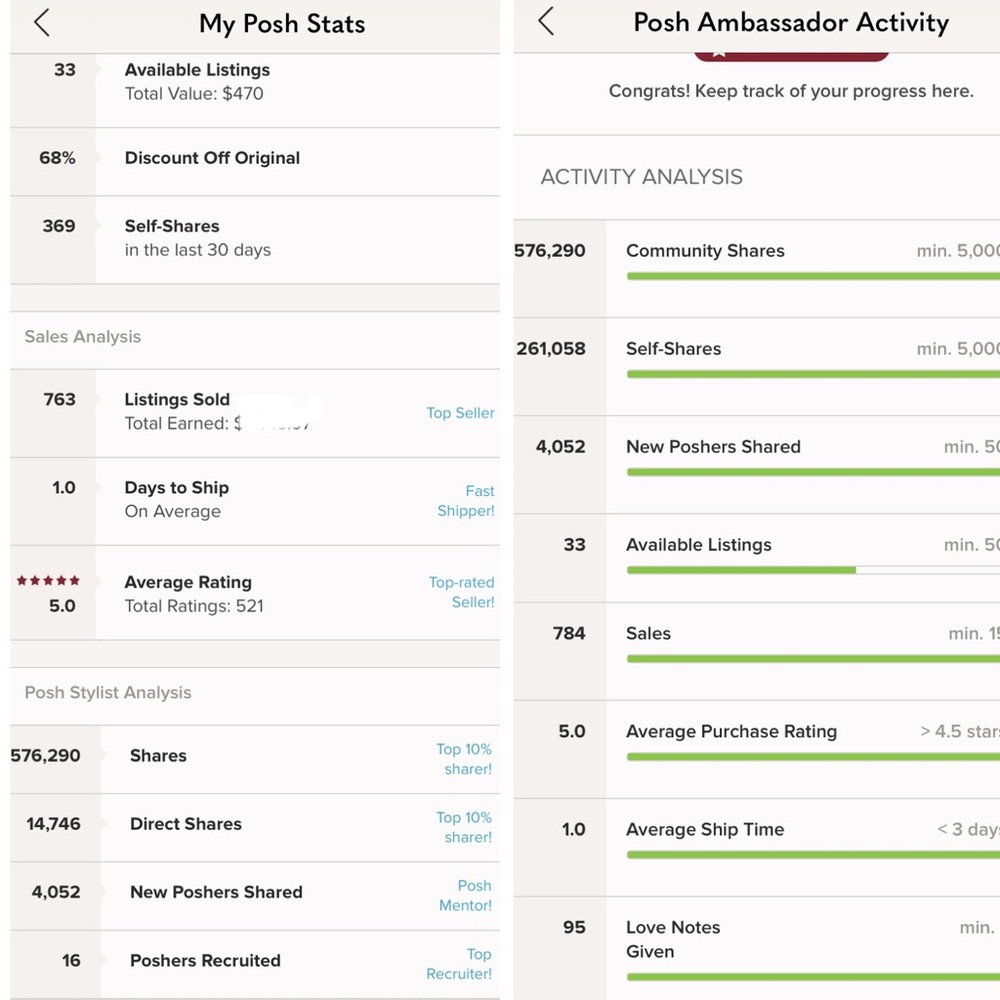Open the Days to Ship row
This screenshot has height=1000, width=1000.
255,501
